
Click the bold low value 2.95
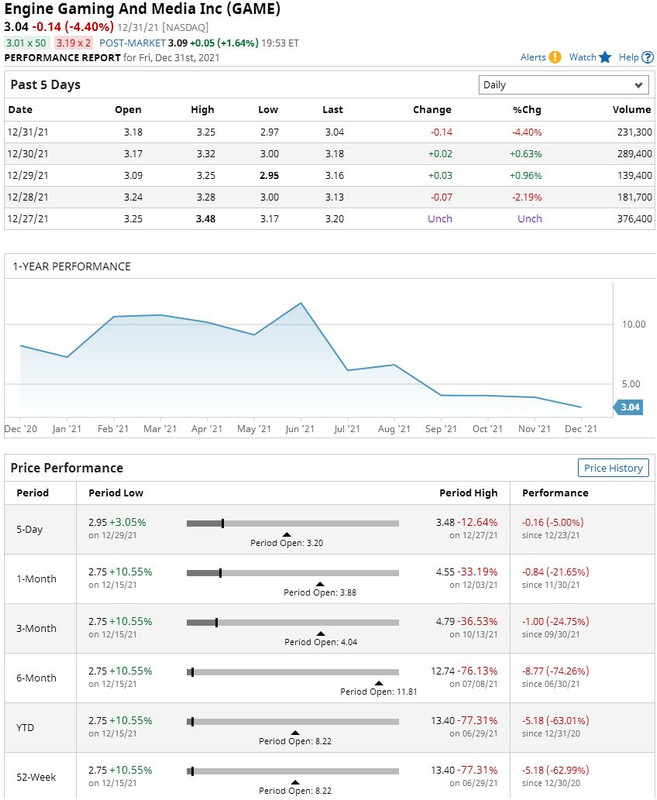[x=269, y=176]
